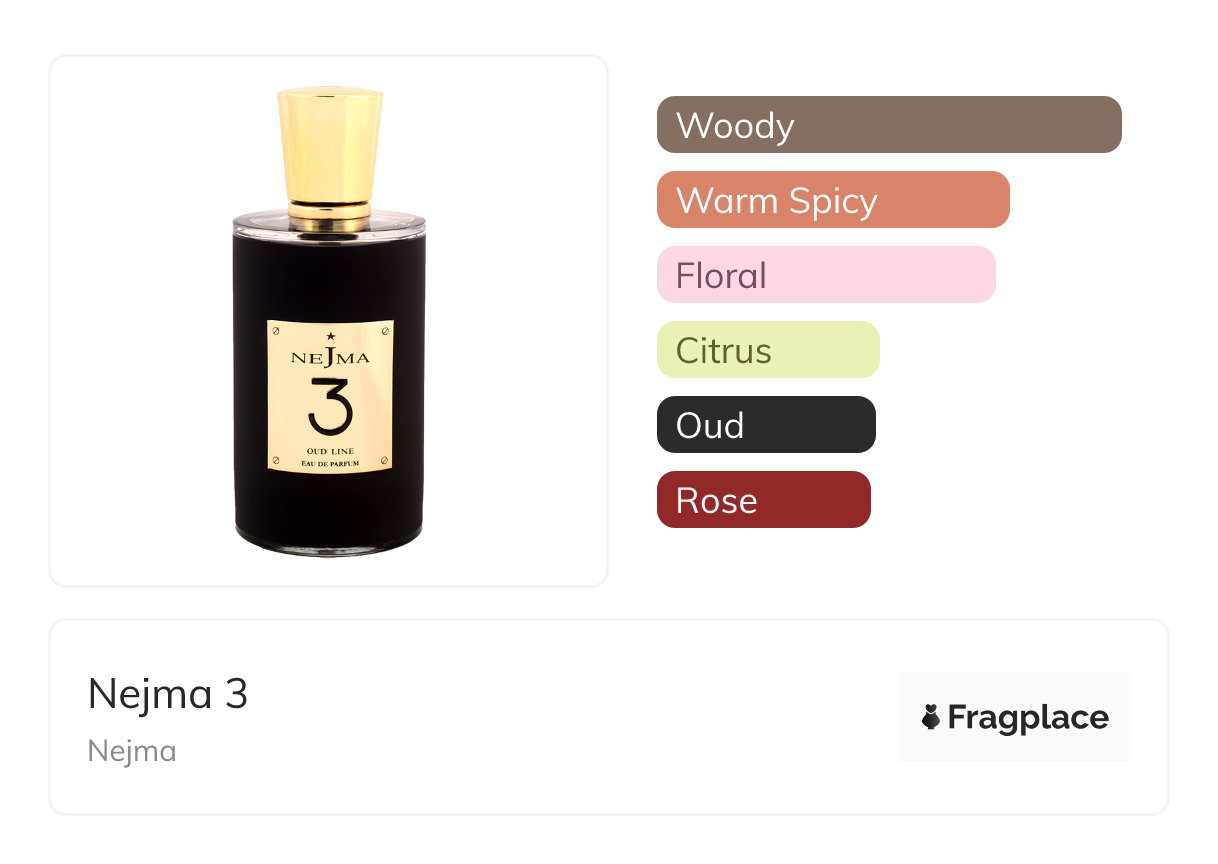
Task: Select the red Rose accord bar
Action: pos(764,500)
